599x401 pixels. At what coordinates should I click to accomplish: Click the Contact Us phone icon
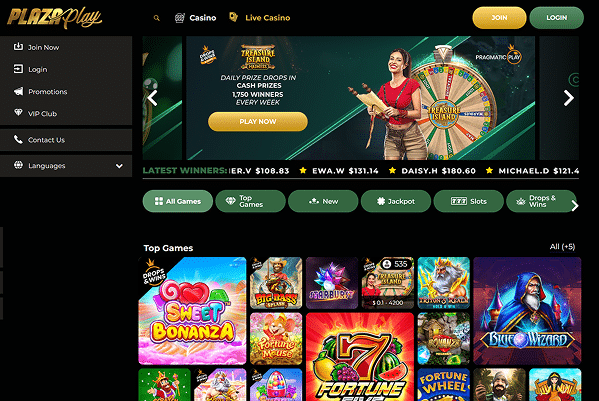point(18,139)
